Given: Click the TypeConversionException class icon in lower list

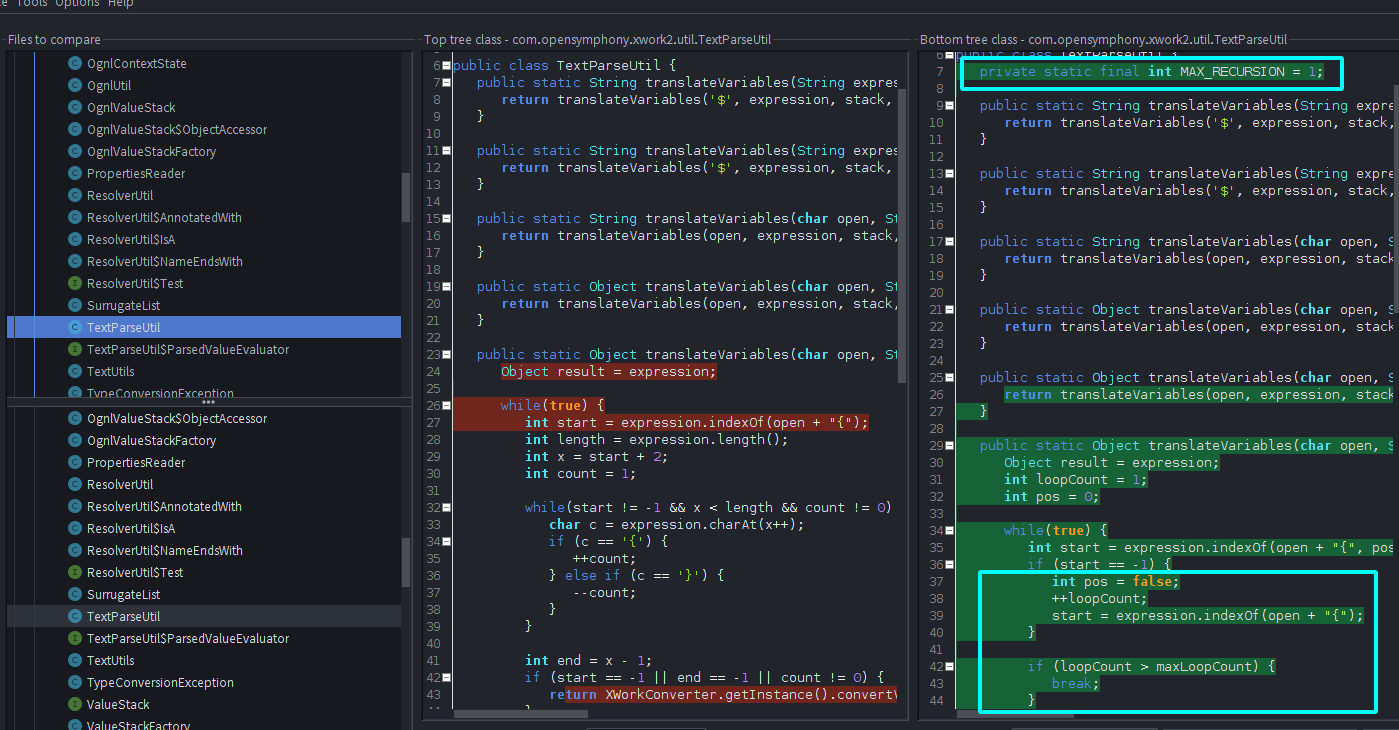Looking at the screenshot, I should [74, 683].
